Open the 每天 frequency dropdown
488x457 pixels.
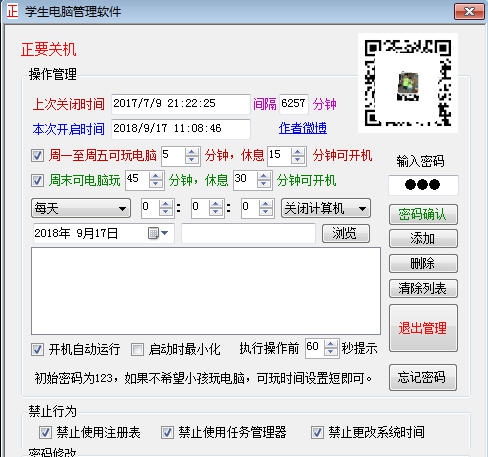click(x=81, y=208)
